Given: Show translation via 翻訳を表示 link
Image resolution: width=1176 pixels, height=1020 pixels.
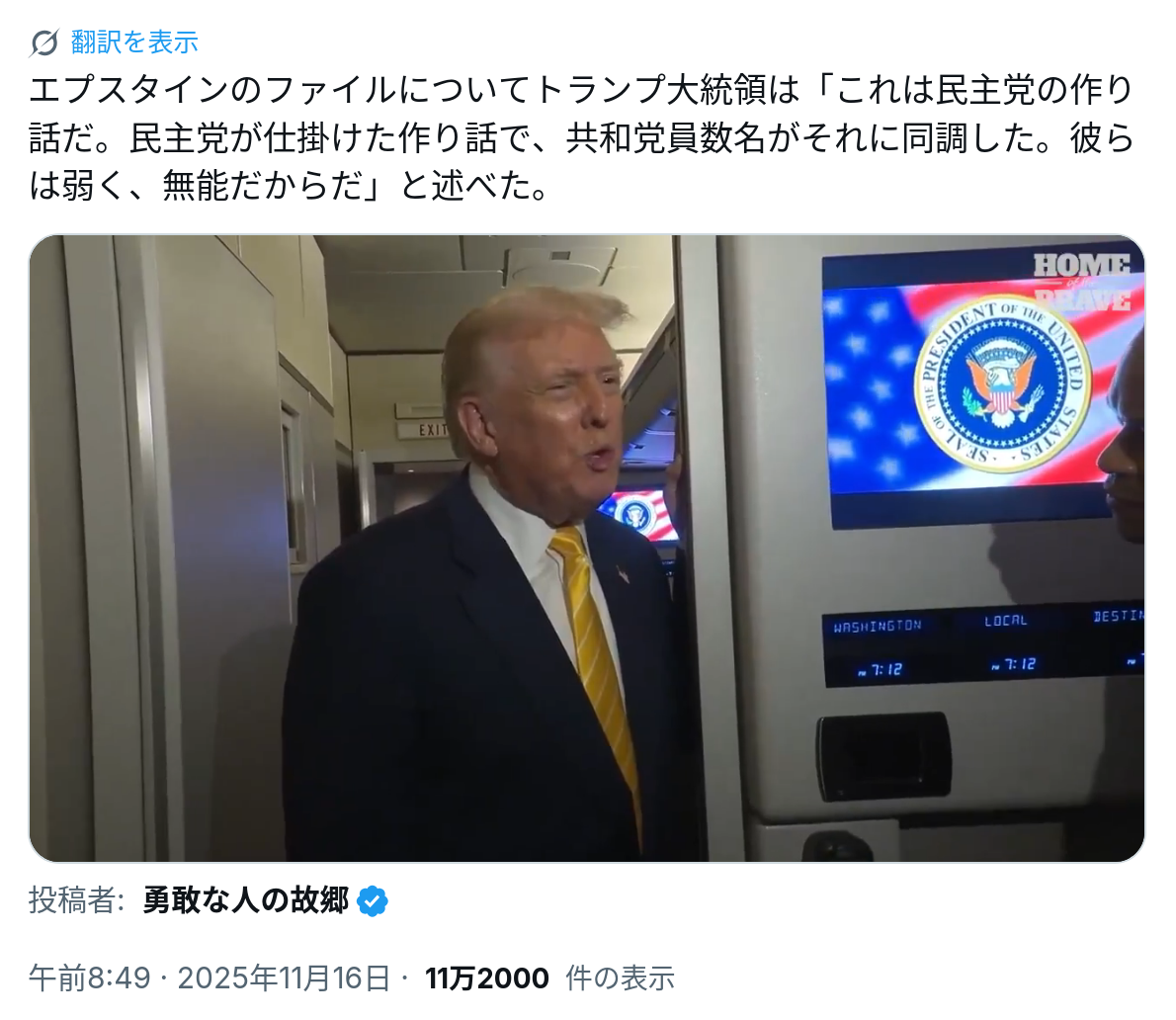Looking at the screenshot, I should 134,42.
